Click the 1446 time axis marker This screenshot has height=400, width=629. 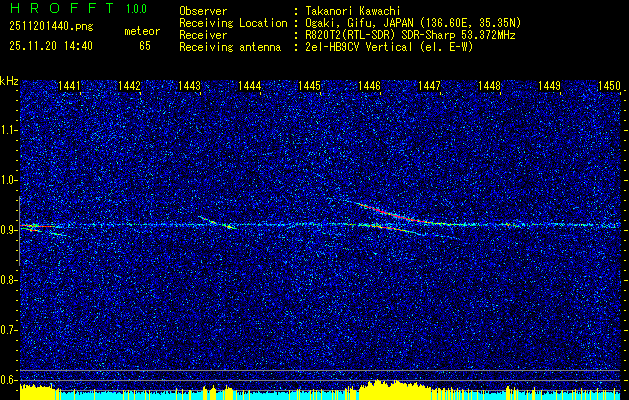coord(369,86)
